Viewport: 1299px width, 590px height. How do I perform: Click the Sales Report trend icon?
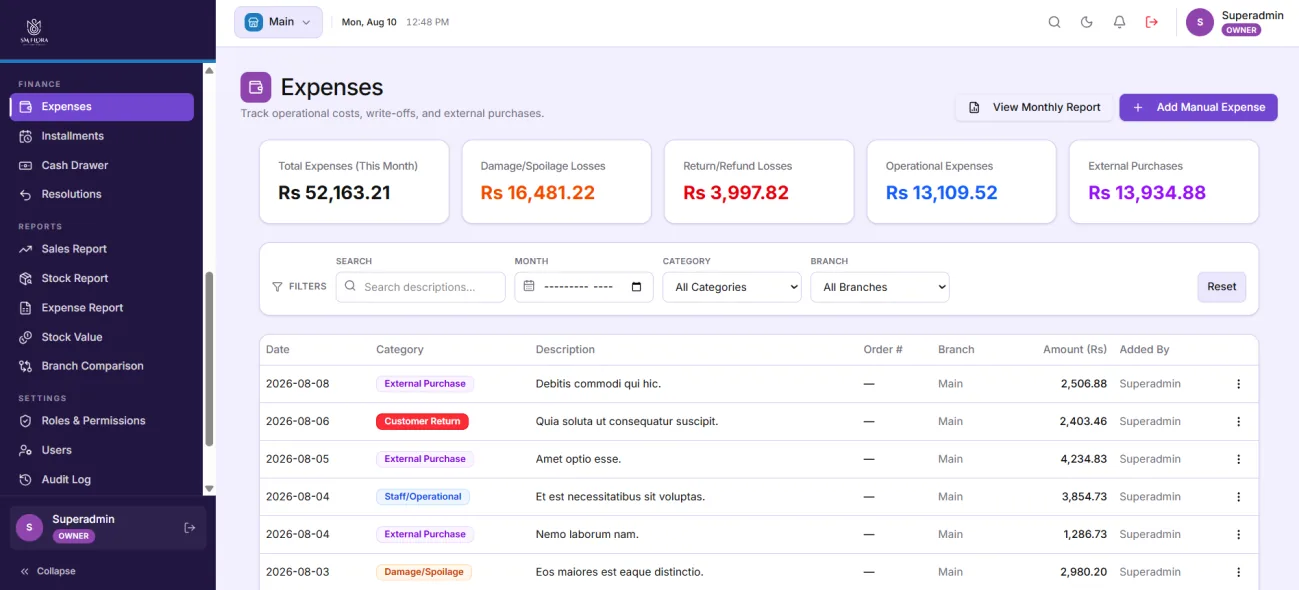pyautogui.click(x=25, y=249)
